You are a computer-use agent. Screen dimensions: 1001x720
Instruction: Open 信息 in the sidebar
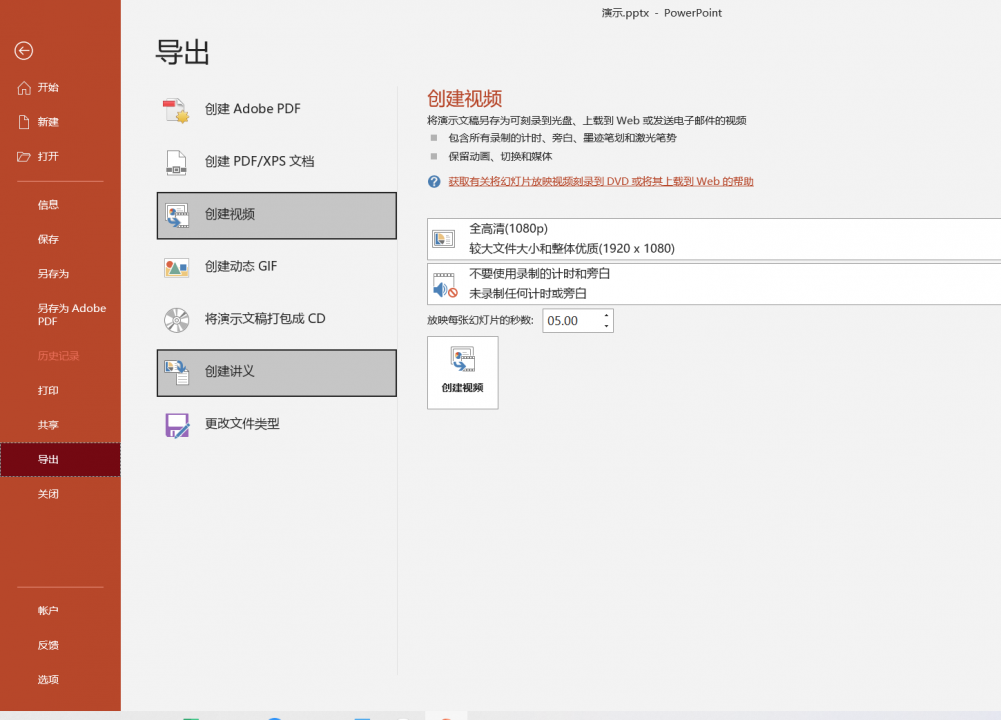[60, 205]
